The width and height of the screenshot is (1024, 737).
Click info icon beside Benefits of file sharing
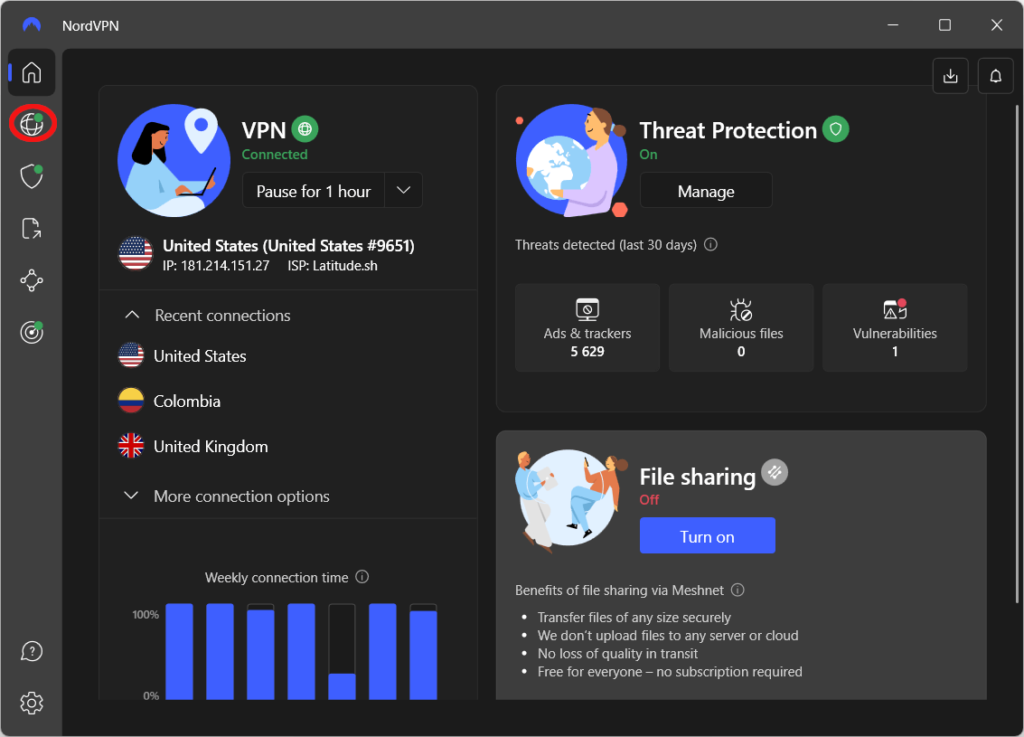pos(737,590)
